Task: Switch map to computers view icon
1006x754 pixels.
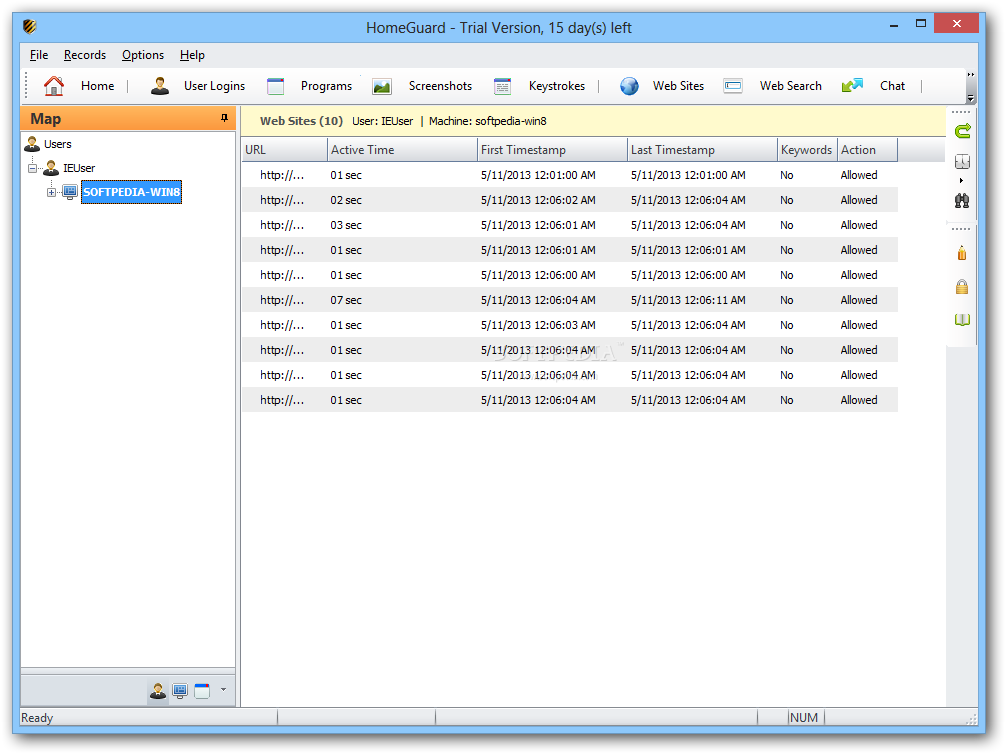Action: (180, 691)
